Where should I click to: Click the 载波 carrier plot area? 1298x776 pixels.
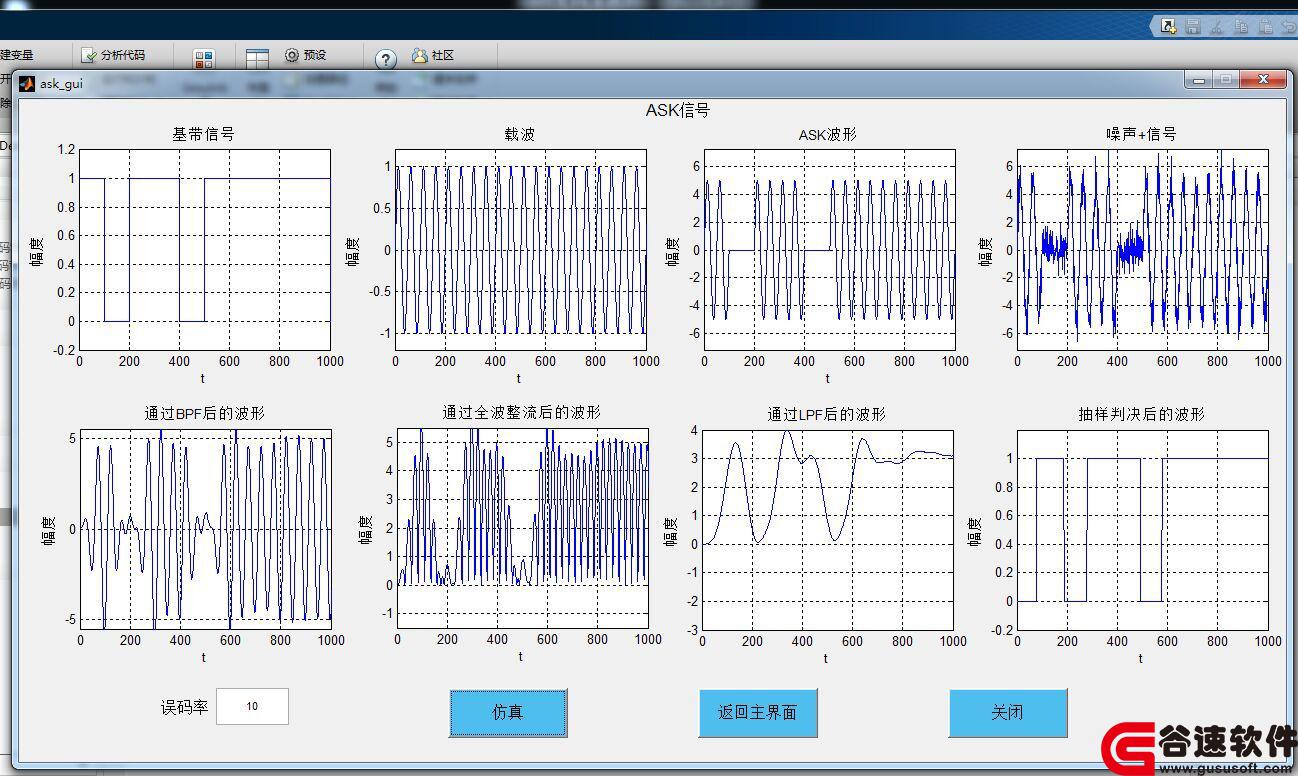520,250
